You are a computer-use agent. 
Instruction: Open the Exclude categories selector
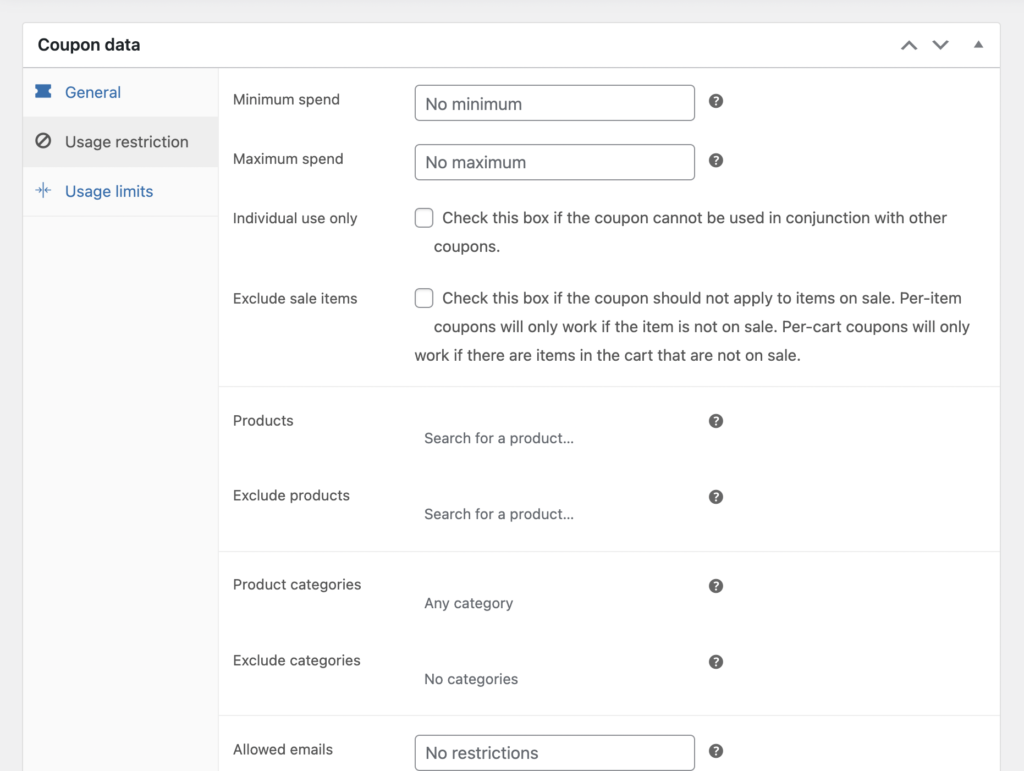click(554, 679)
